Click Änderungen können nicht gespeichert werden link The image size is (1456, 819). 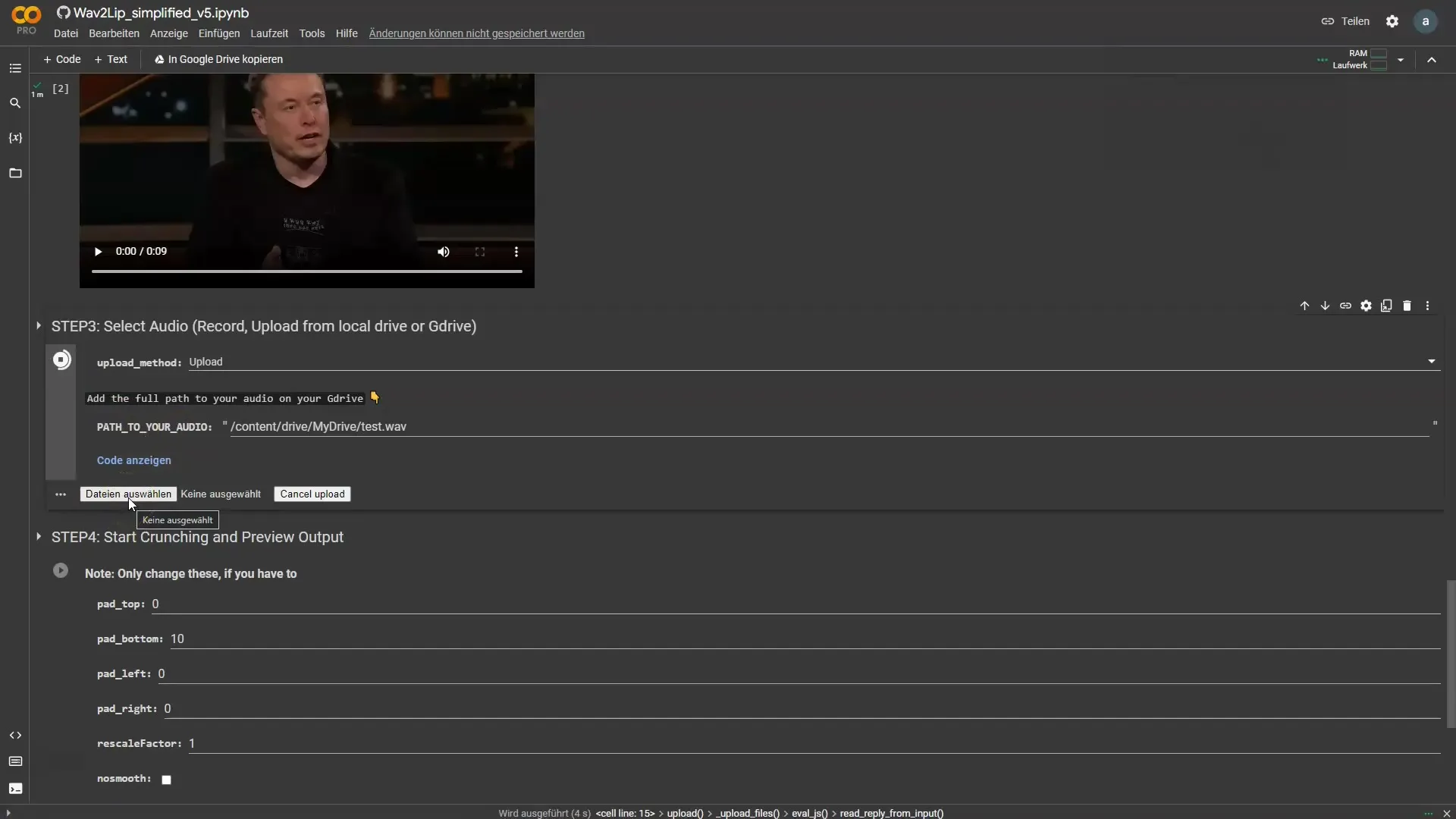click(x=477, y=33)
